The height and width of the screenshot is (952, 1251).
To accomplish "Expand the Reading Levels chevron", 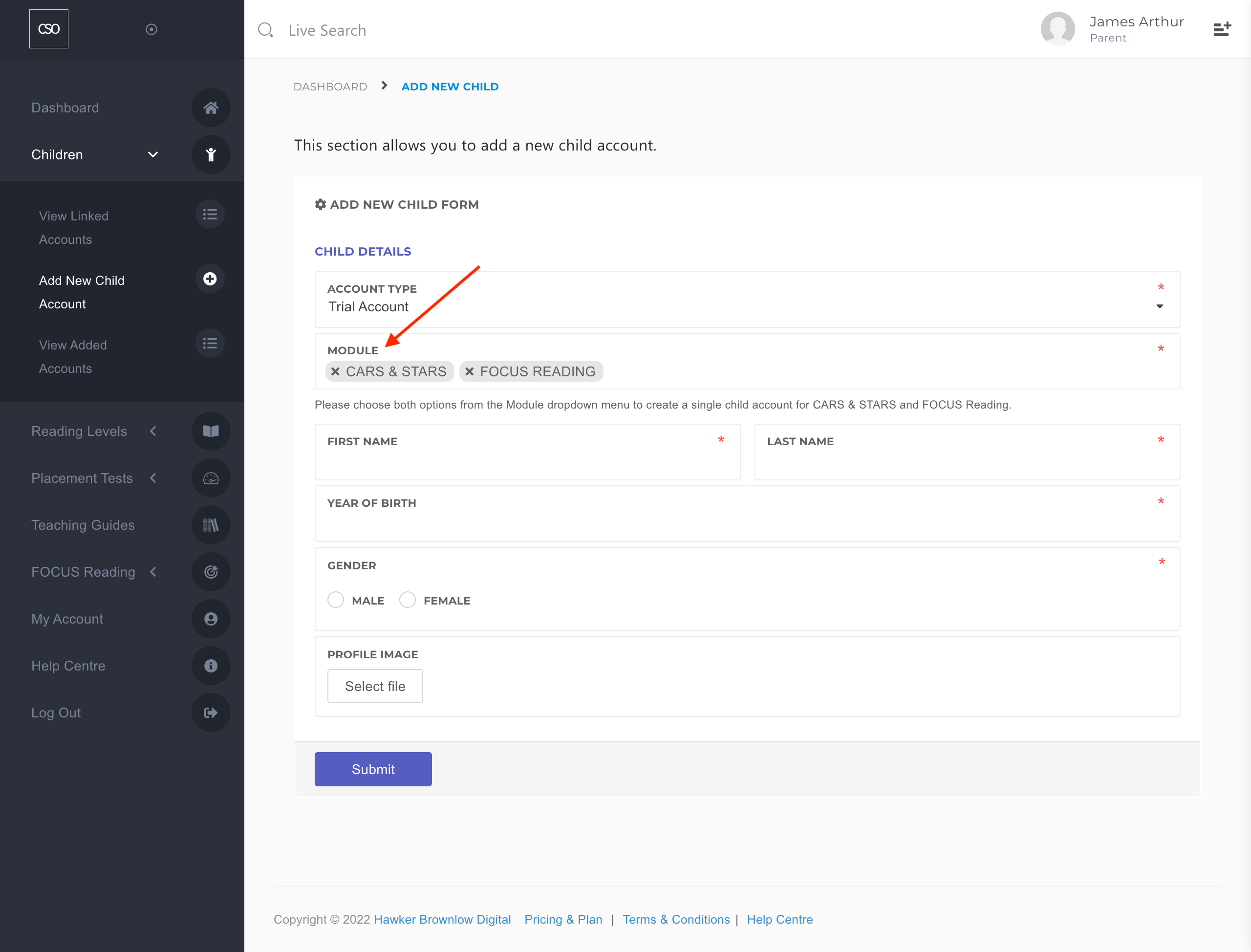I will (x=153, y=431).
